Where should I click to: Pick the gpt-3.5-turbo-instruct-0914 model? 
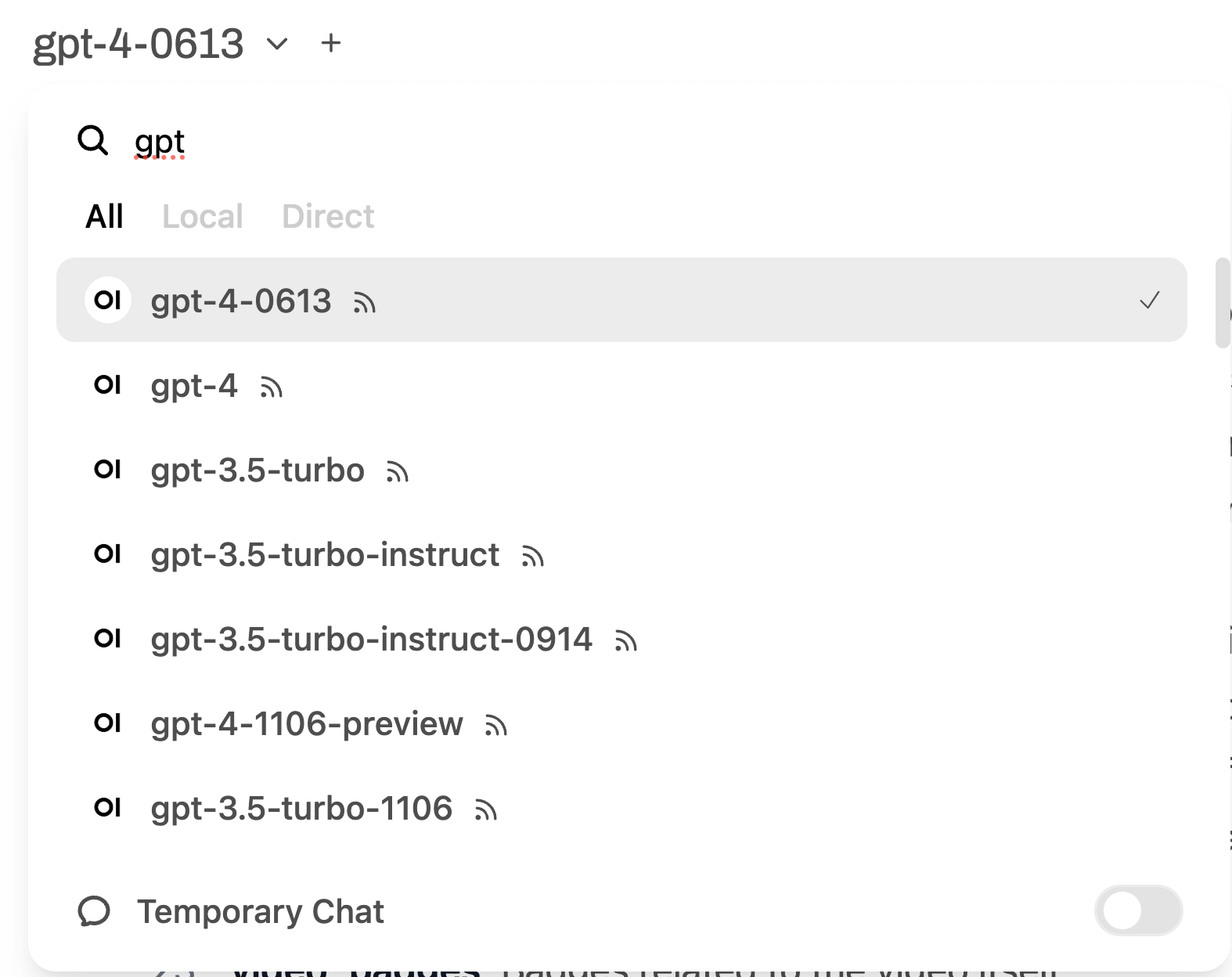(x=371, y=639)
